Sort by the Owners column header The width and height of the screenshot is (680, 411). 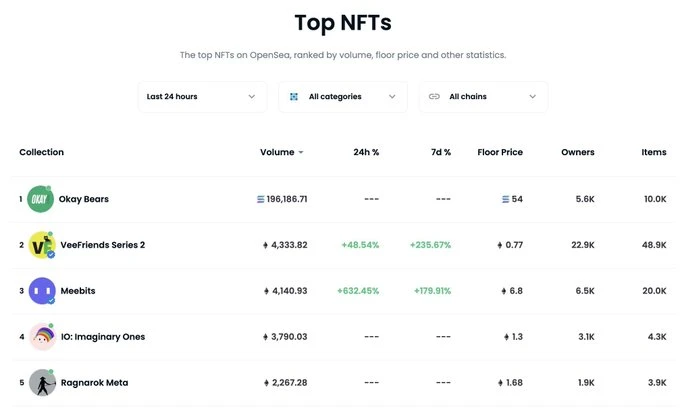578,152
